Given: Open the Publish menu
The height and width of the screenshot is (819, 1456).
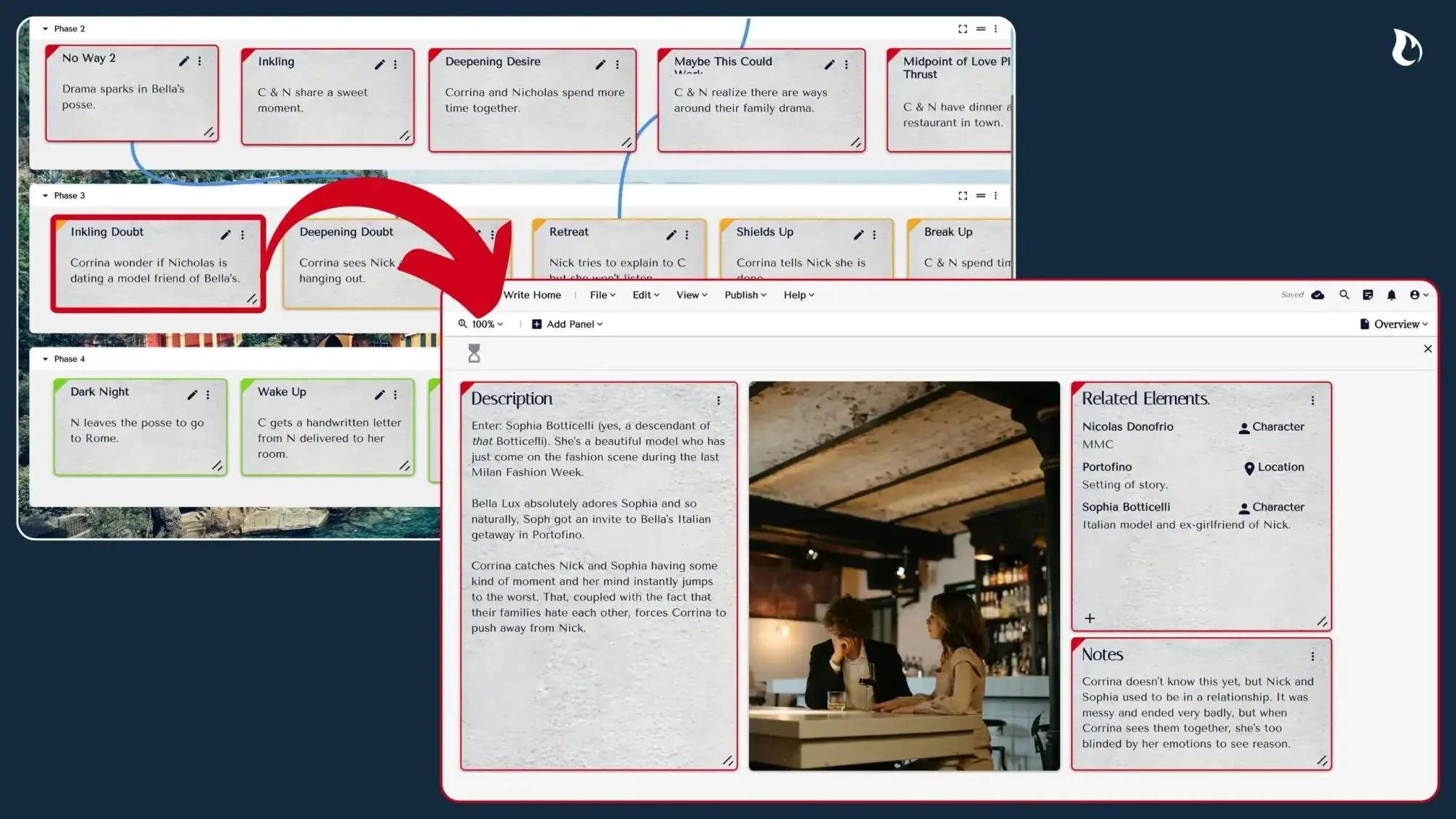Looking at the screenshot, I should 745,295.
